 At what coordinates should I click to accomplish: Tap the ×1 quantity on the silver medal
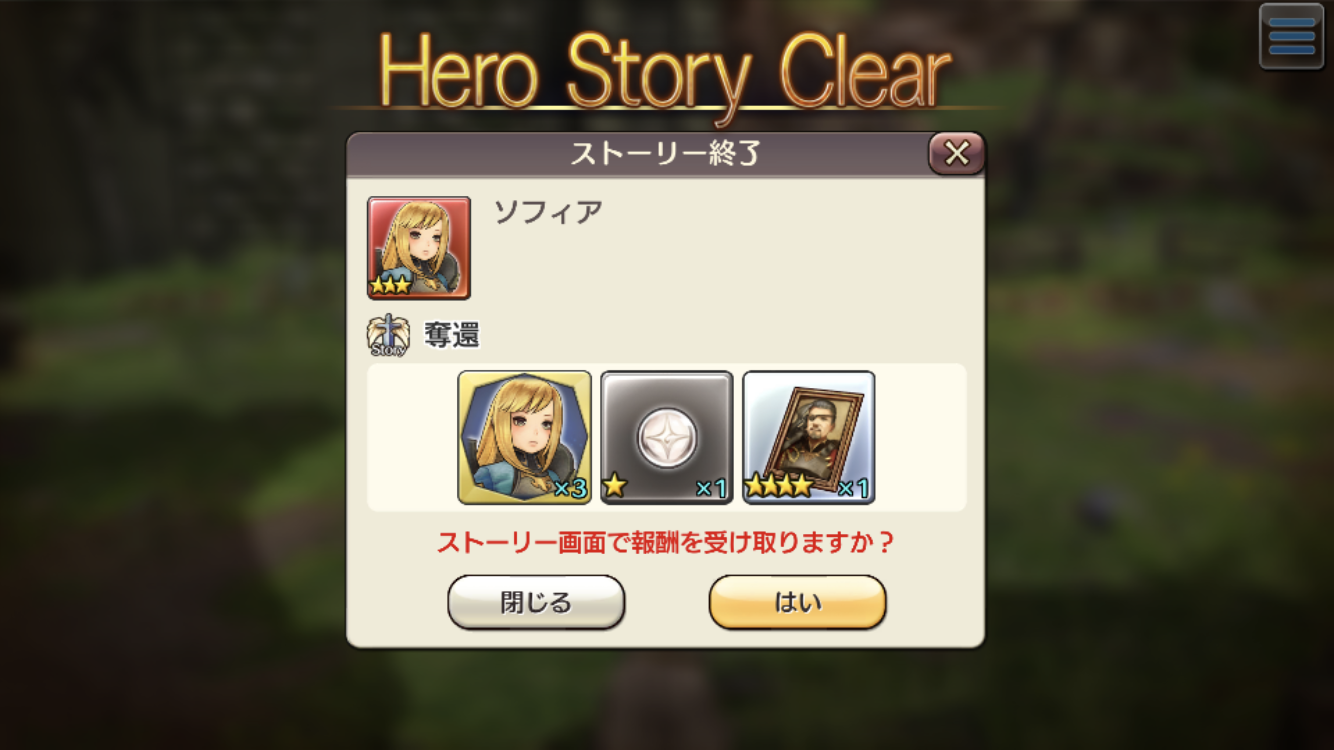click(x=711, y=489)
